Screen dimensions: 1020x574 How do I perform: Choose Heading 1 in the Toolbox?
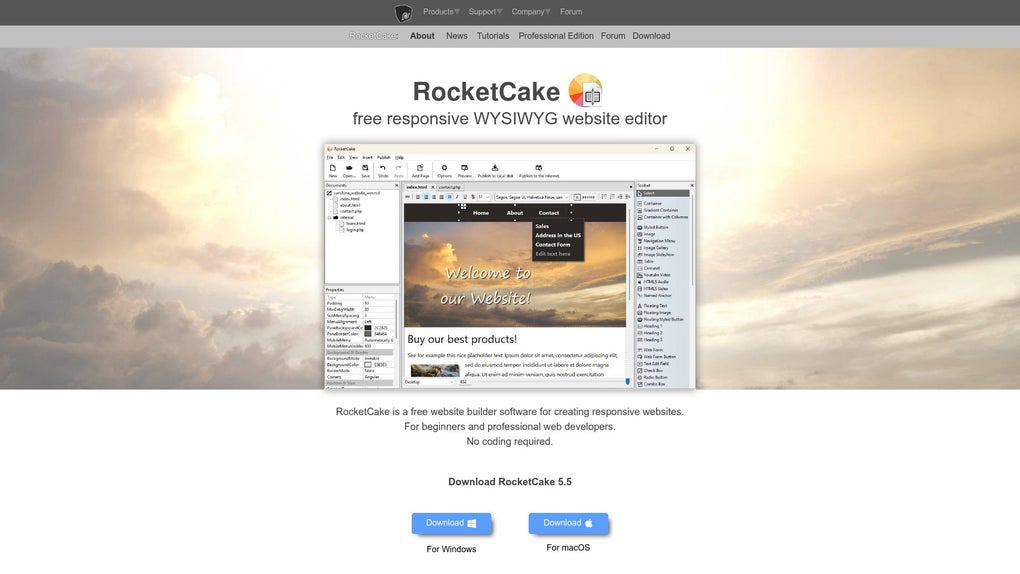[651, 326]
